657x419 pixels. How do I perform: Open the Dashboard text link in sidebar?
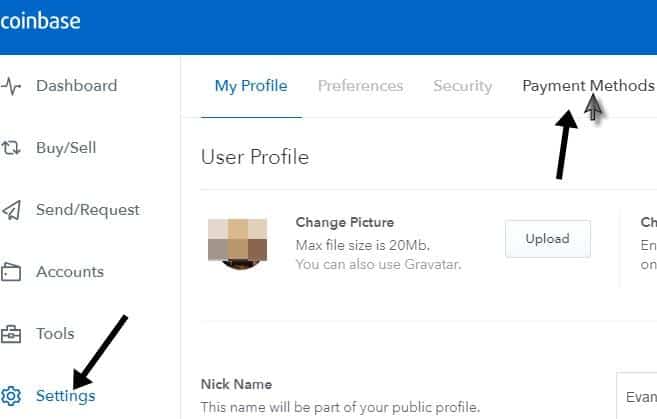click(76, 86)
